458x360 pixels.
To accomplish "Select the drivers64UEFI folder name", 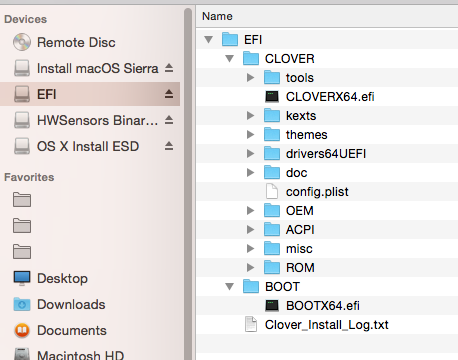I will pyautogui.click(x=326, y=154).
